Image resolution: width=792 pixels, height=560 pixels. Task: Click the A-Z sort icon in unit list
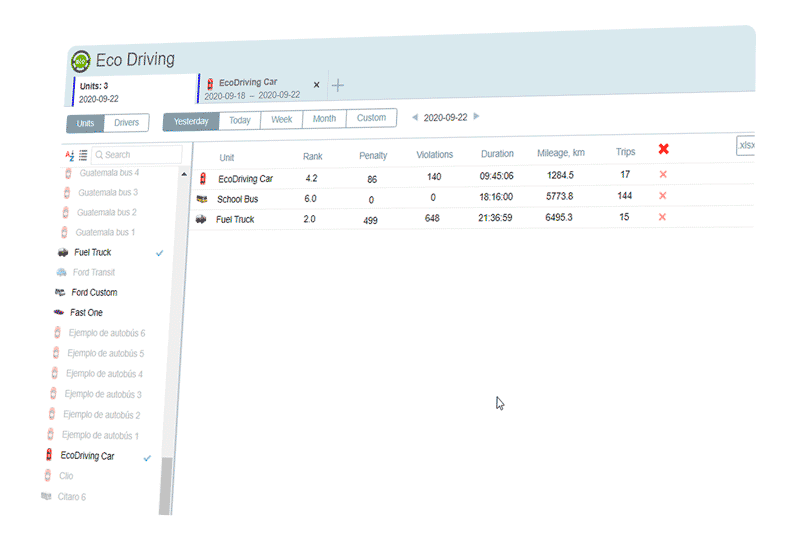[x=70, y=155]
